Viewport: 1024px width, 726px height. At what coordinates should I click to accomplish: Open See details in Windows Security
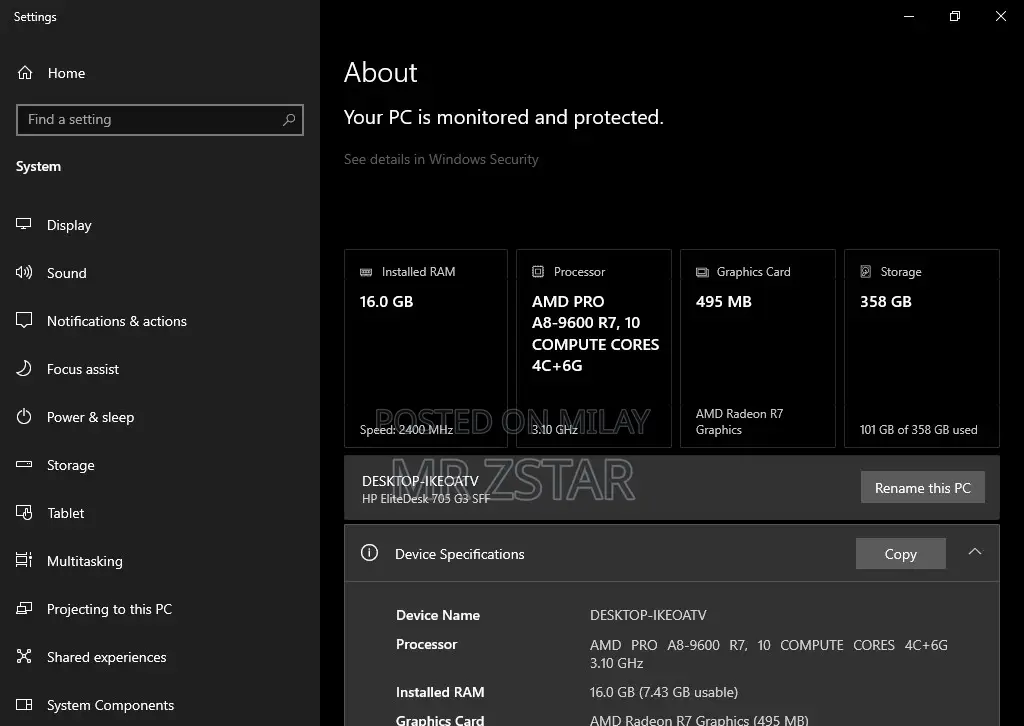(x=441, y=159)
